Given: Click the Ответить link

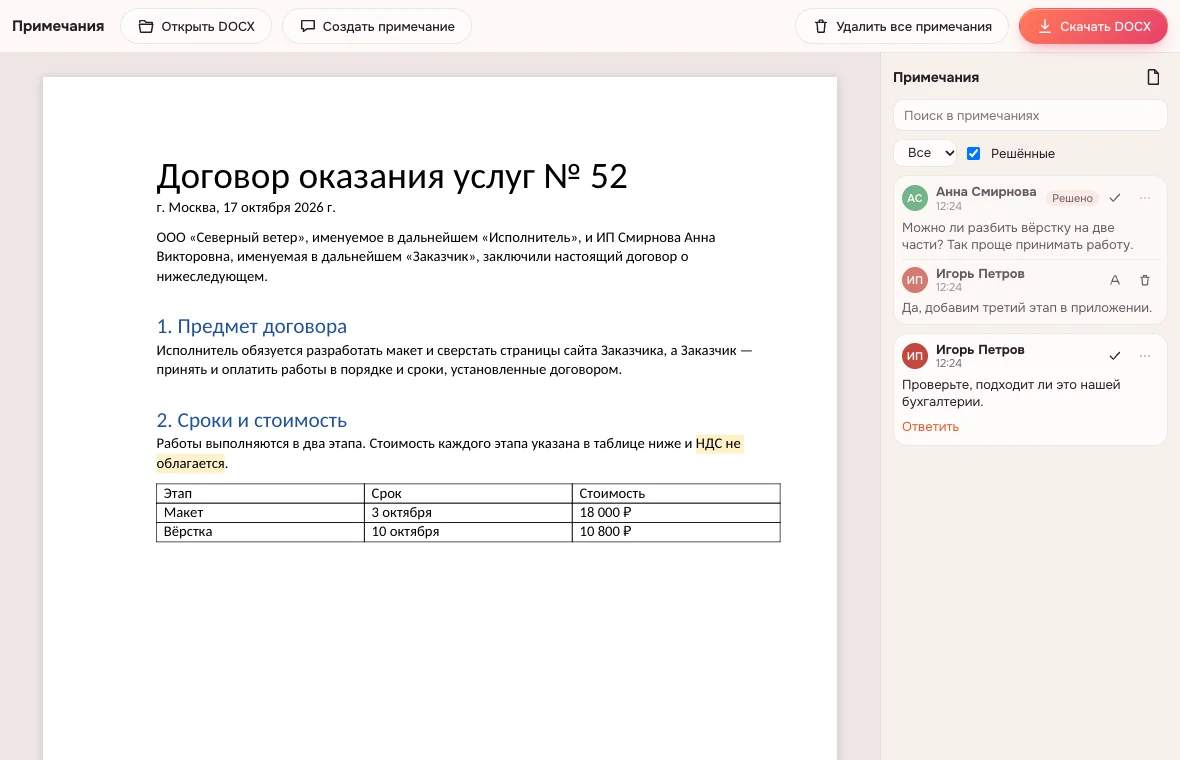Looking at the screenshot, I should coord(930,427).
